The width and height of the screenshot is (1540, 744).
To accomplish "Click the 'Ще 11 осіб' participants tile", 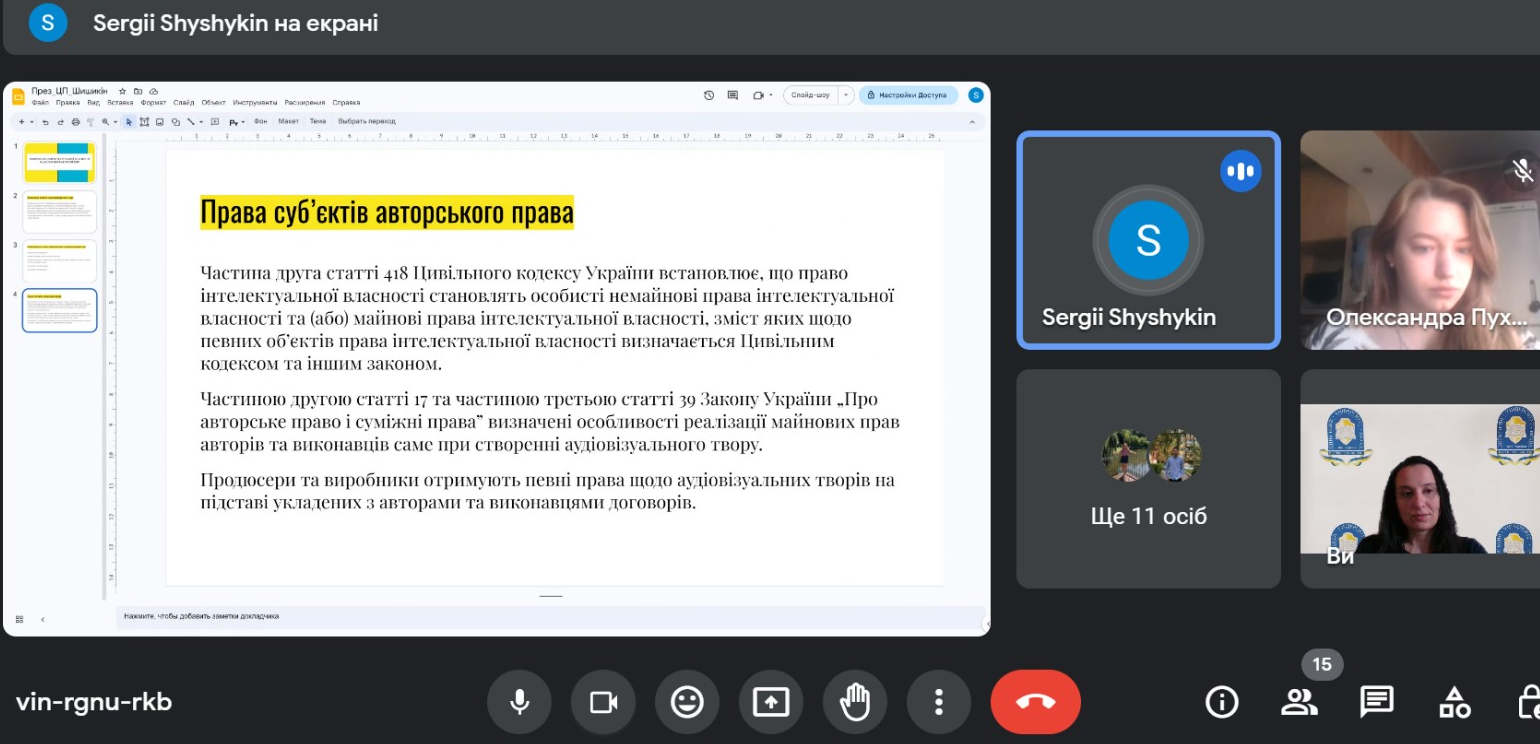I will click(x=1148, y=479).
